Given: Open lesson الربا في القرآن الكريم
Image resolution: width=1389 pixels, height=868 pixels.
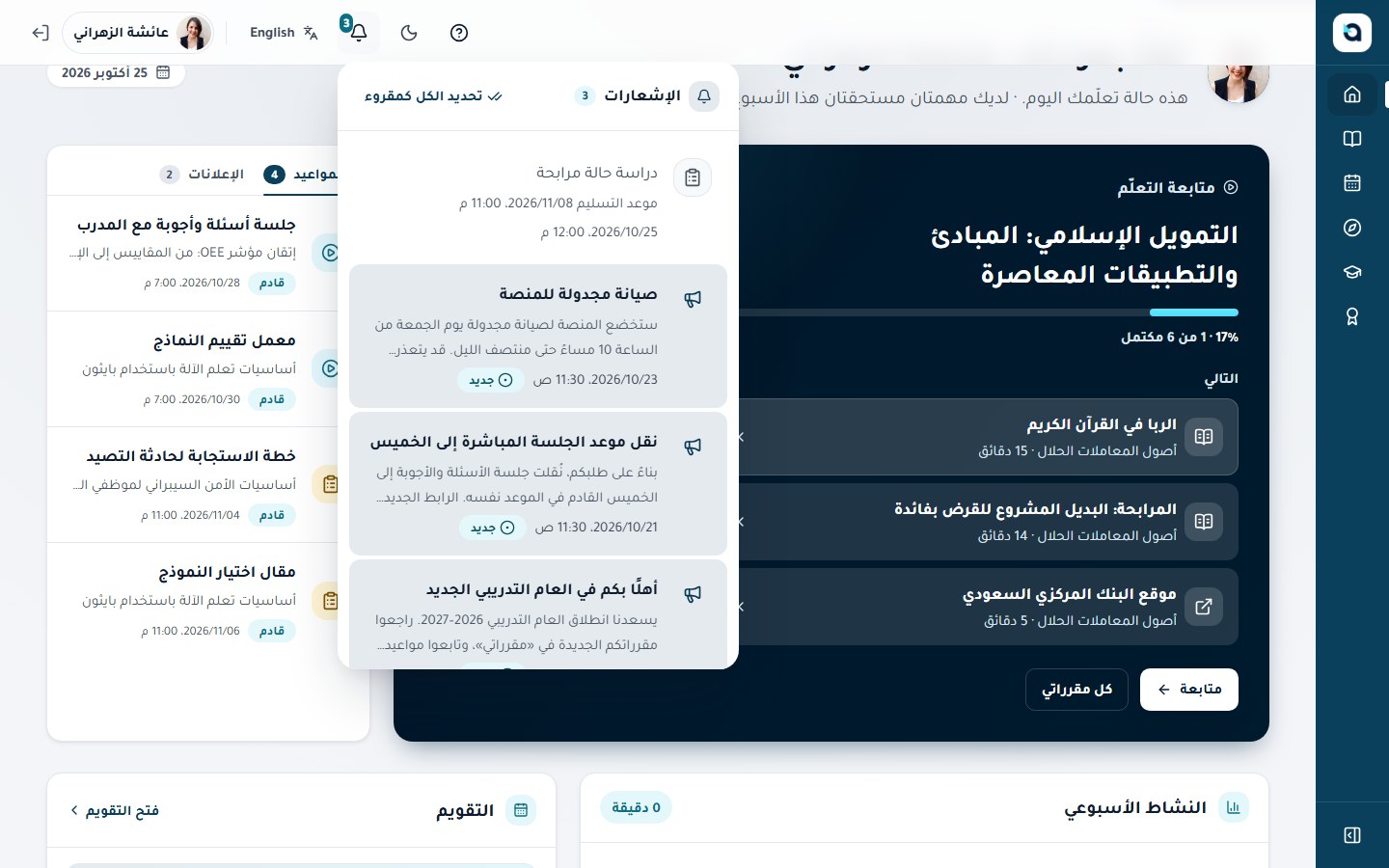Looking at the screenshot, I should (x=988, y=437).
